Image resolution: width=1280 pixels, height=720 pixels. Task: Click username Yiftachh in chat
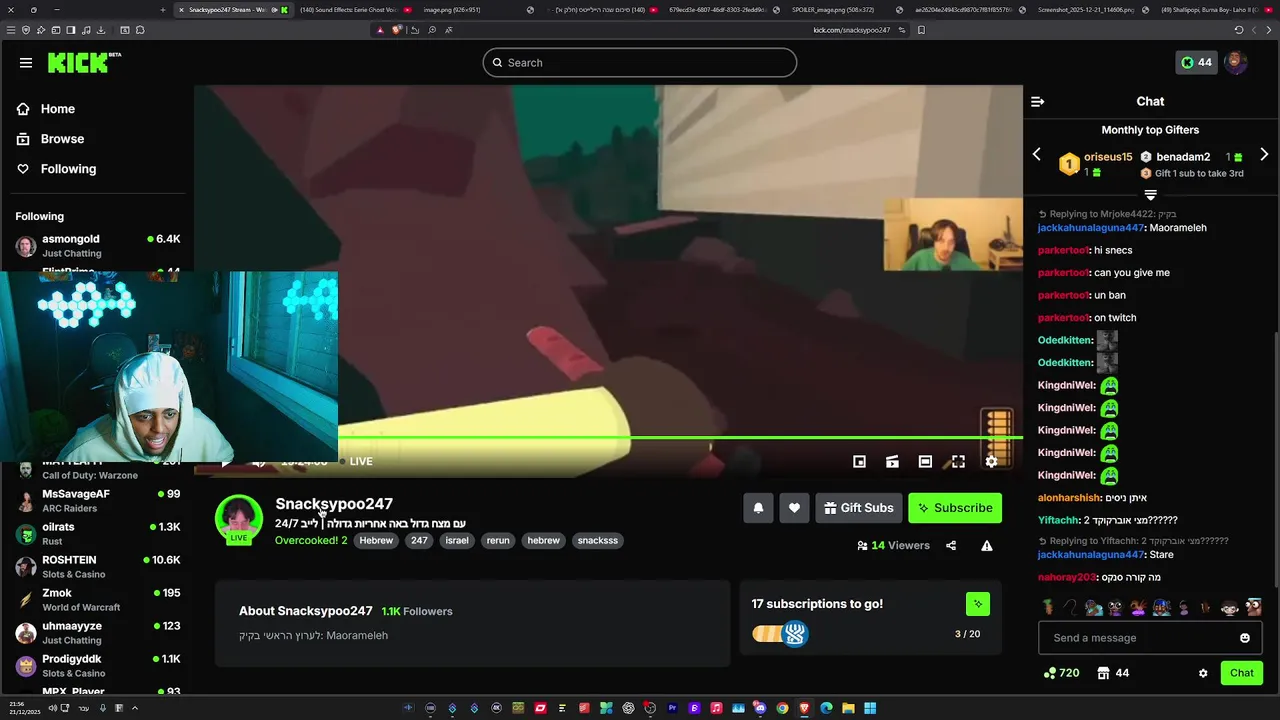pos(1058,521)
